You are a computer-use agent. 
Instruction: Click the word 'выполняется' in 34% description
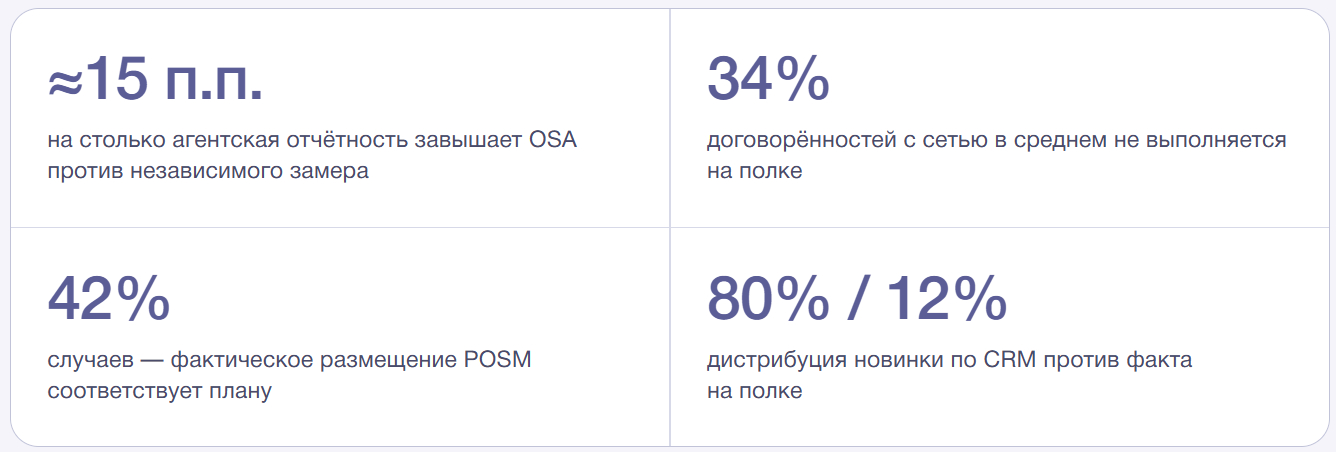coord(1217,140)
